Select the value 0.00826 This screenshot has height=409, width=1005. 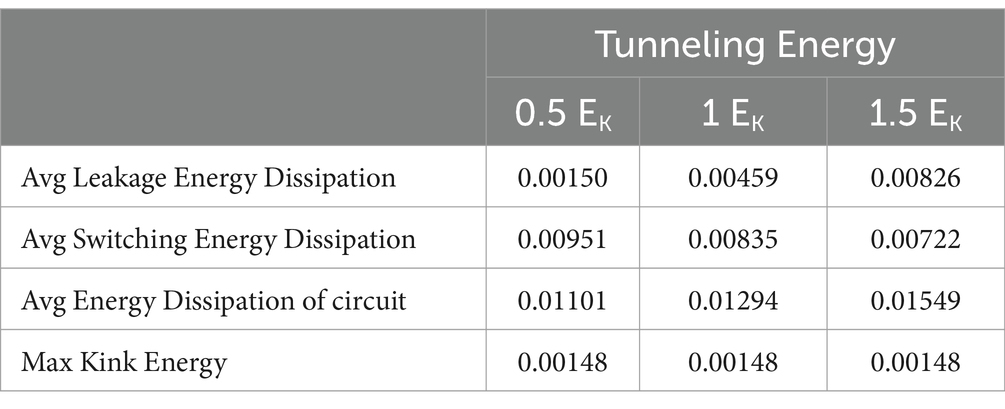[x=915, y=178]
